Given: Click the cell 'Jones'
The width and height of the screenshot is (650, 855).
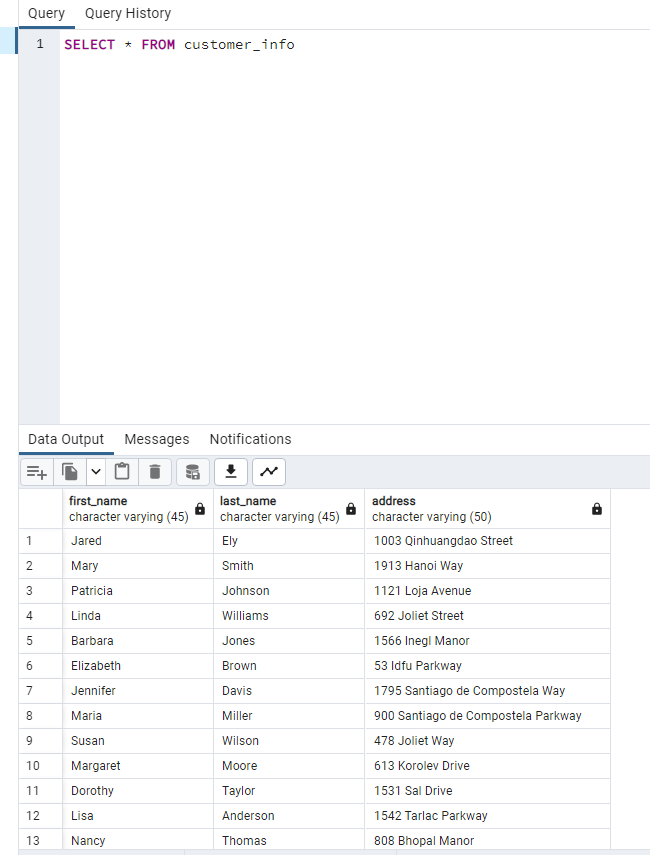Looking at the screenshot, I should [x=289, y=641].
